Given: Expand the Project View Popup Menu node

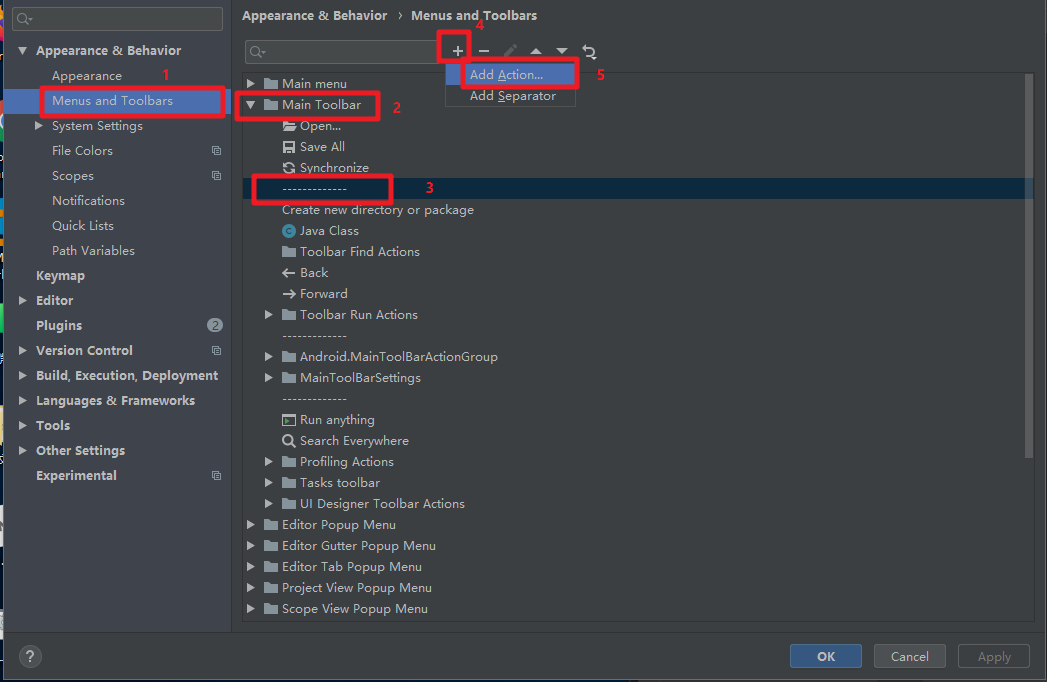Looking at the screenshot, I should point(250,588).
